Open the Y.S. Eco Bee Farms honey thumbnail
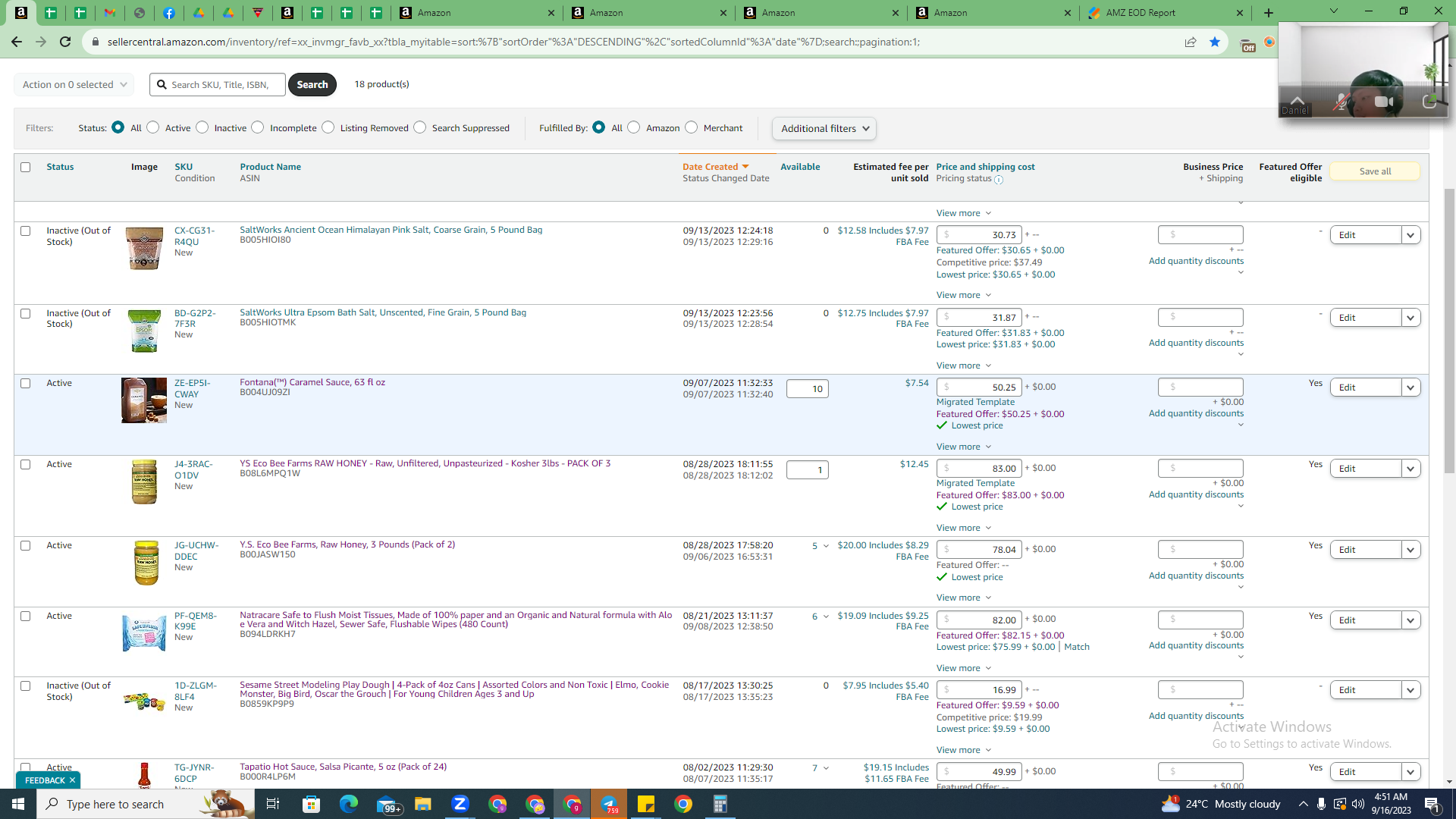 [x=146, y=563]
